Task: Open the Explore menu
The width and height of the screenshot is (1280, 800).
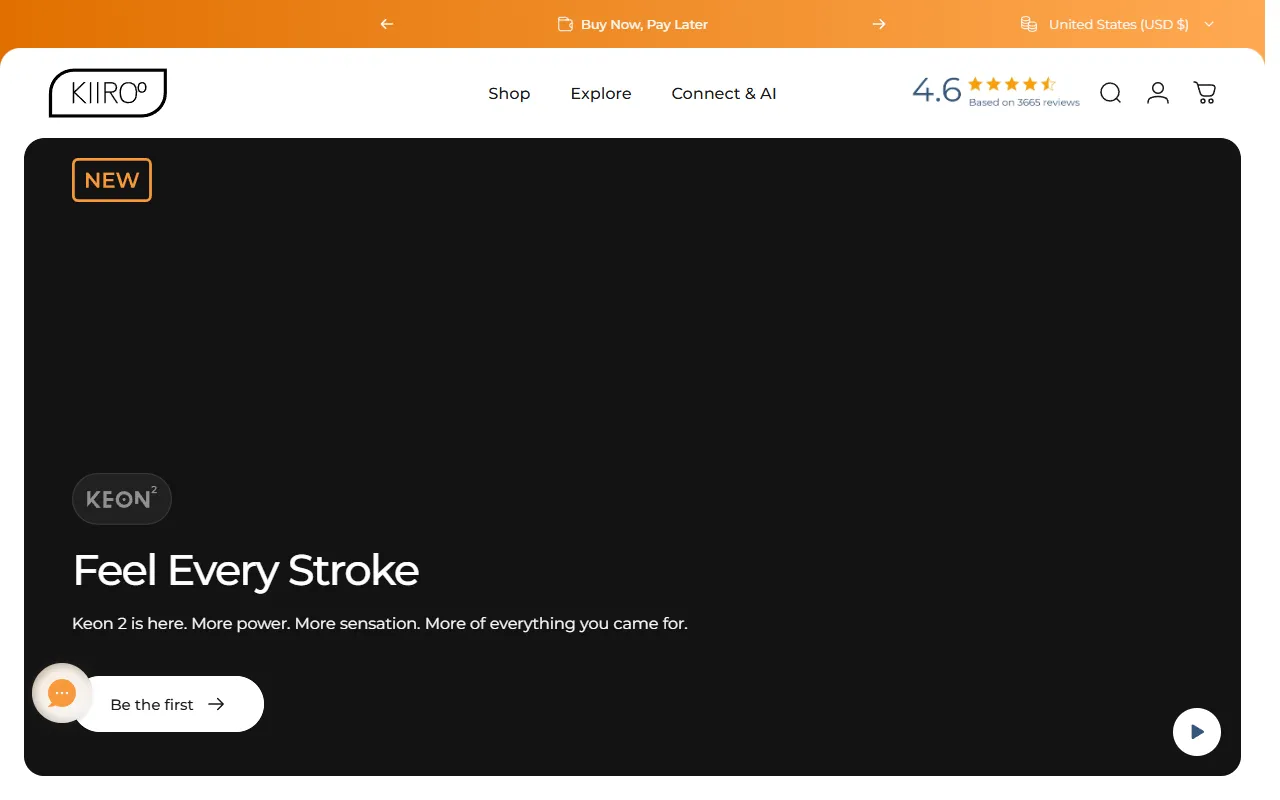Action: [x=601, y=93]
